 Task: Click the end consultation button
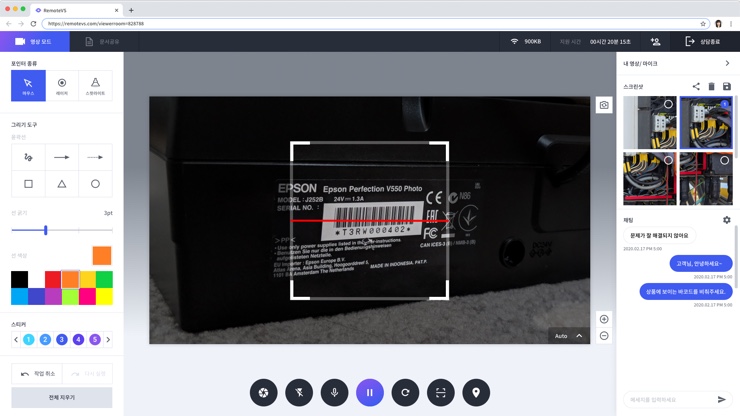(703, 42)
